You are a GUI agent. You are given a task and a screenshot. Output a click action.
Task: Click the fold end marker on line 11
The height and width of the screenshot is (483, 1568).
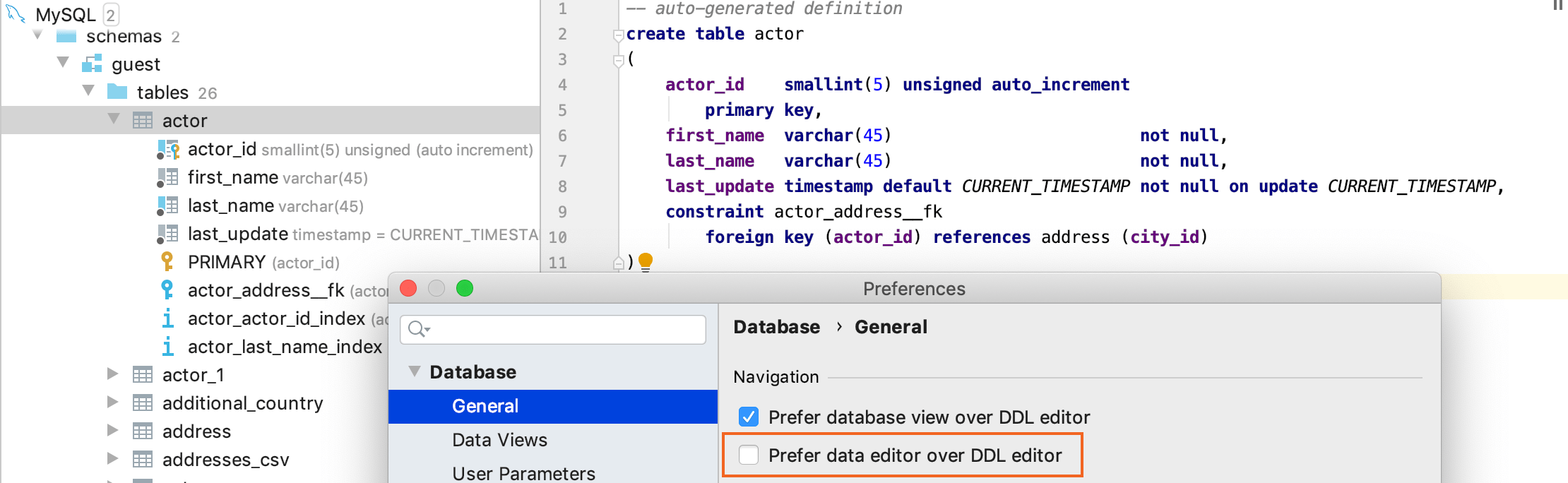click(x=619, y=263)
